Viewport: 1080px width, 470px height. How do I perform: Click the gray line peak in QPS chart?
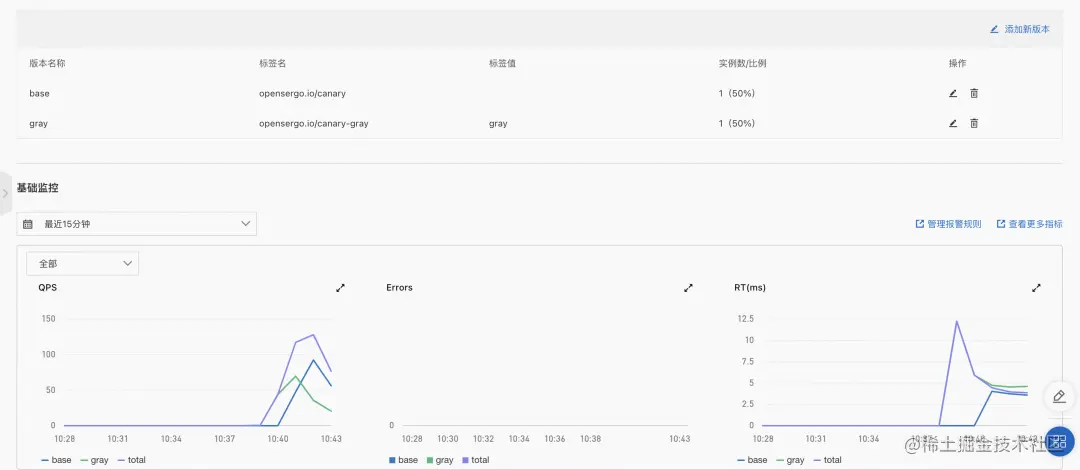click(x=295, y=376)
